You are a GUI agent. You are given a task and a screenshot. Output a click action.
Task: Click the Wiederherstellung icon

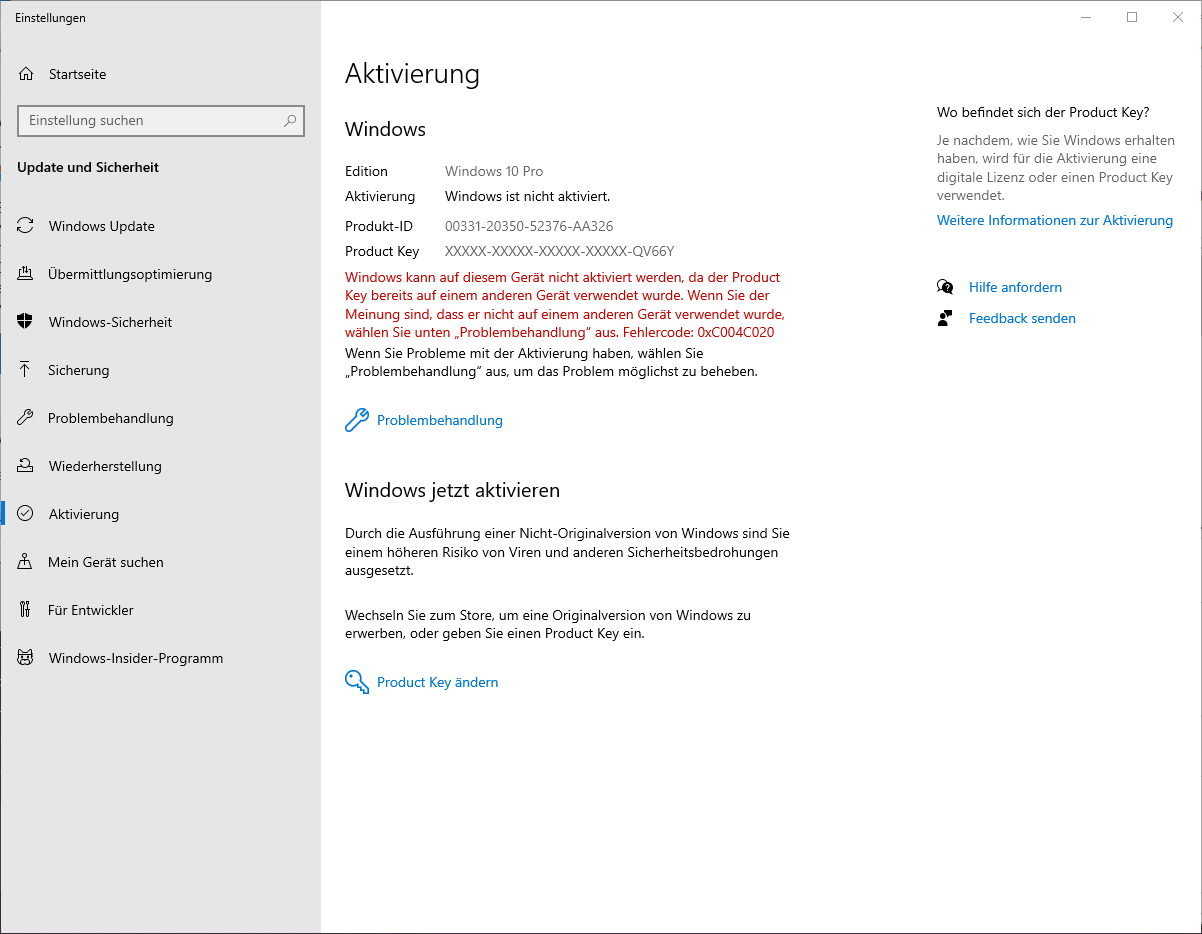(26, 466)
